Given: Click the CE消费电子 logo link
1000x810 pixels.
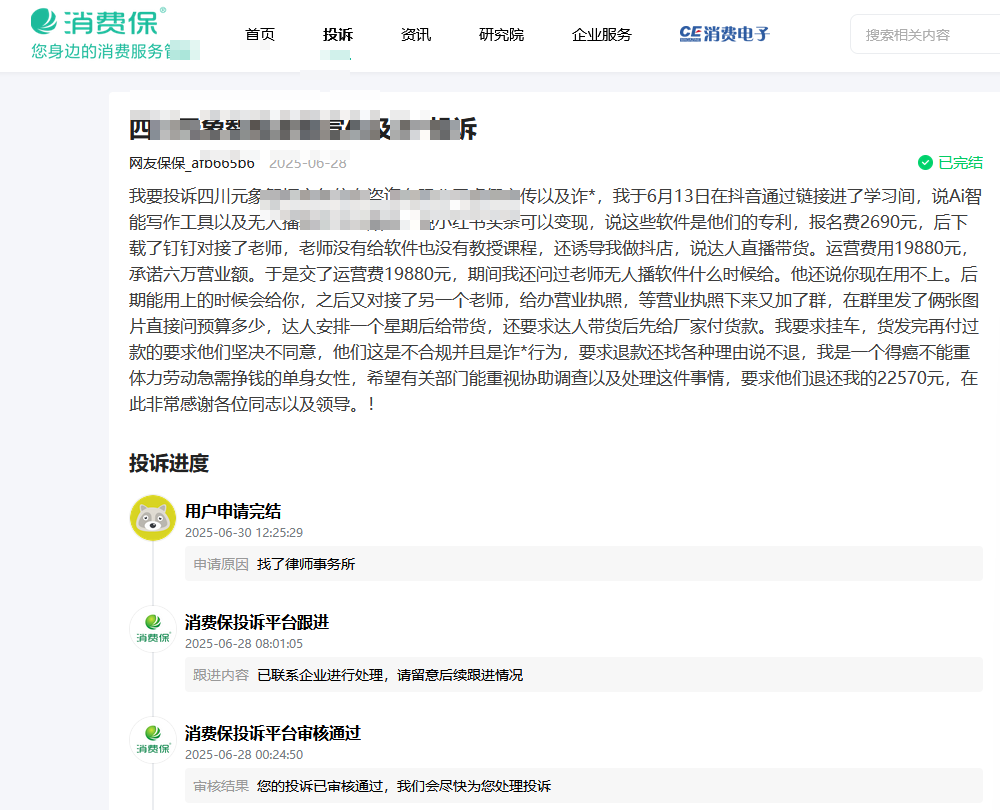Looking at the screenshot, I should (x=724, y=34).
